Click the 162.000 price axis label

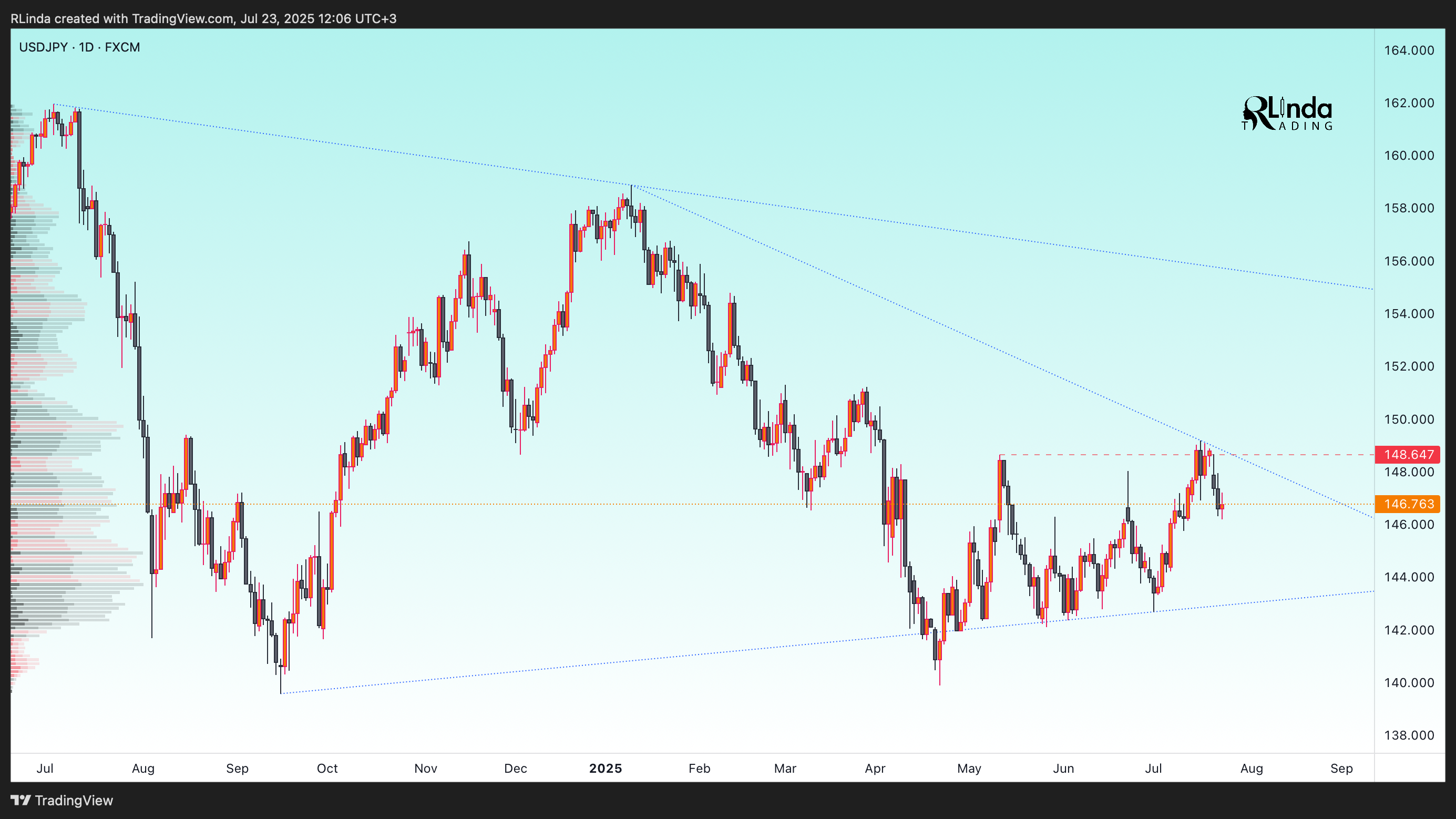click(x=1409, y=103)
